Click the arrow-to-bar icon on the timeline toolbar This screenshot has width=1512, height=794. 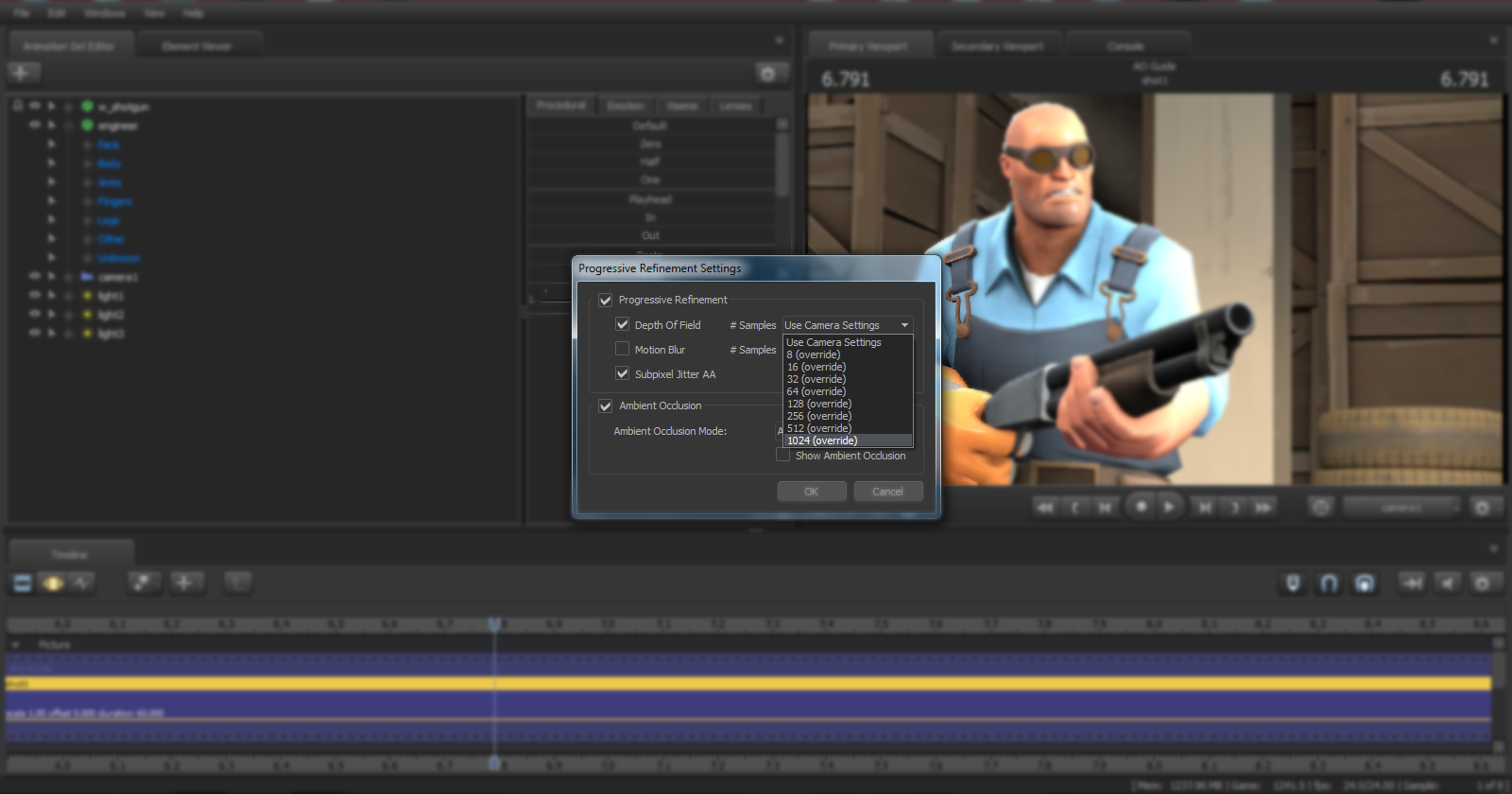point(1412,583)
